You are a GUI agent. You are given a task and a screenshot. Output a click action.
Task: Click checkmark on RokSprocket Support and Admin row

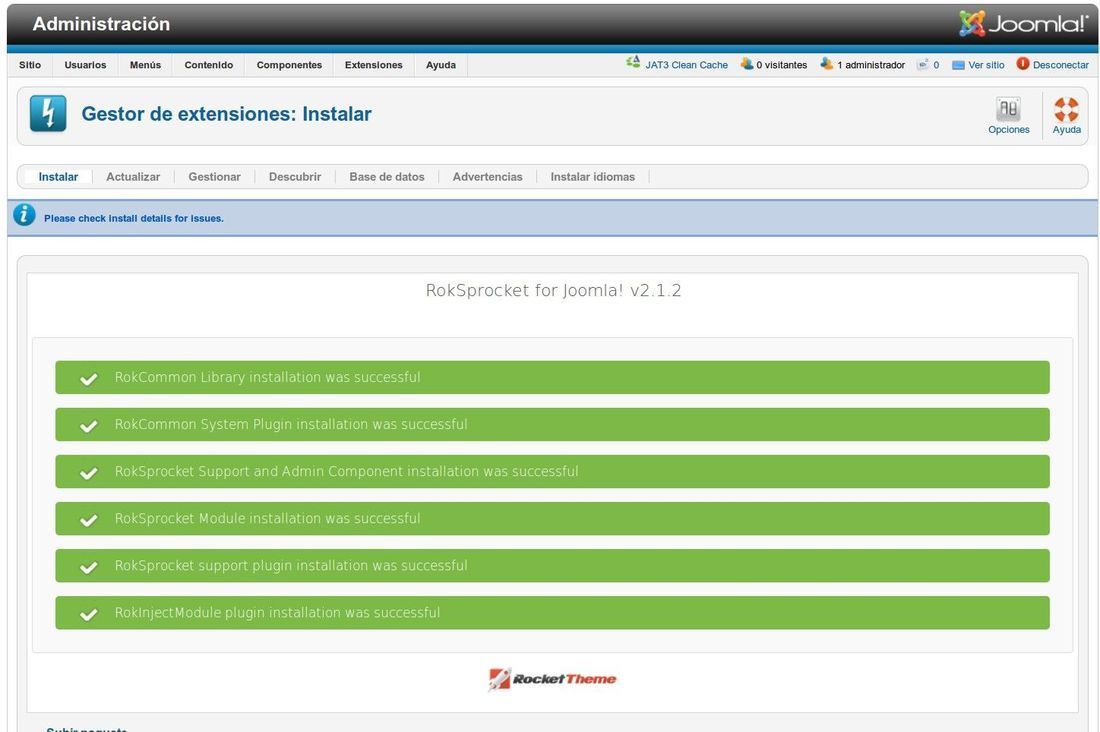[x=88, y=473]
